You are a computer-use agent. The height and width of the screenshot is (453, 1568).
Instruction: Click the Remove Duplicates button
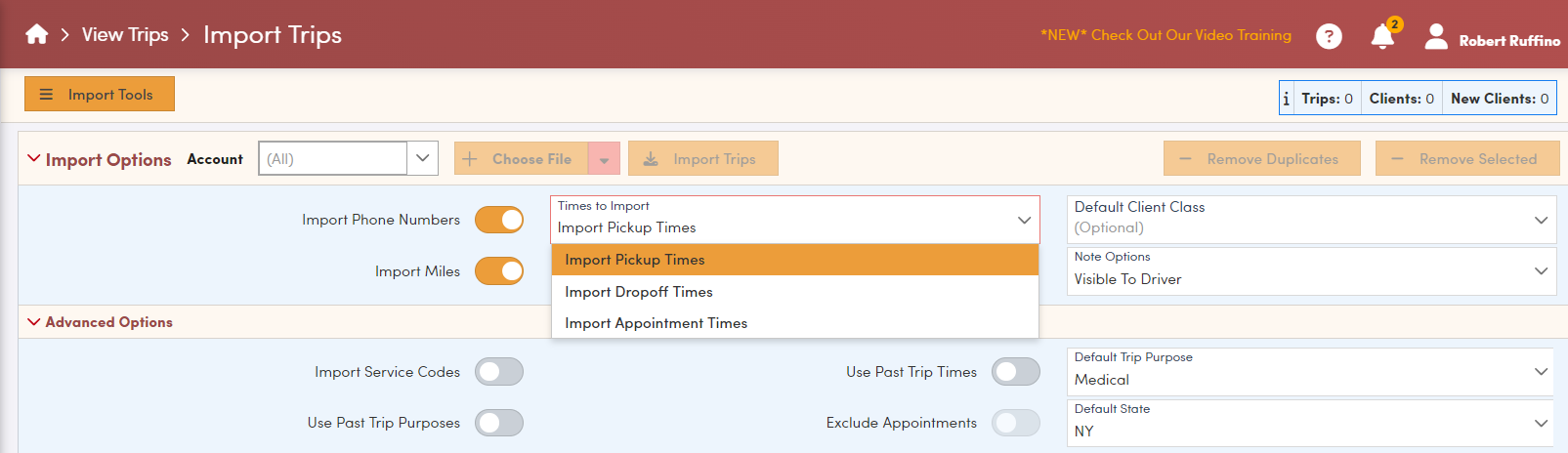click(1261, 159)
